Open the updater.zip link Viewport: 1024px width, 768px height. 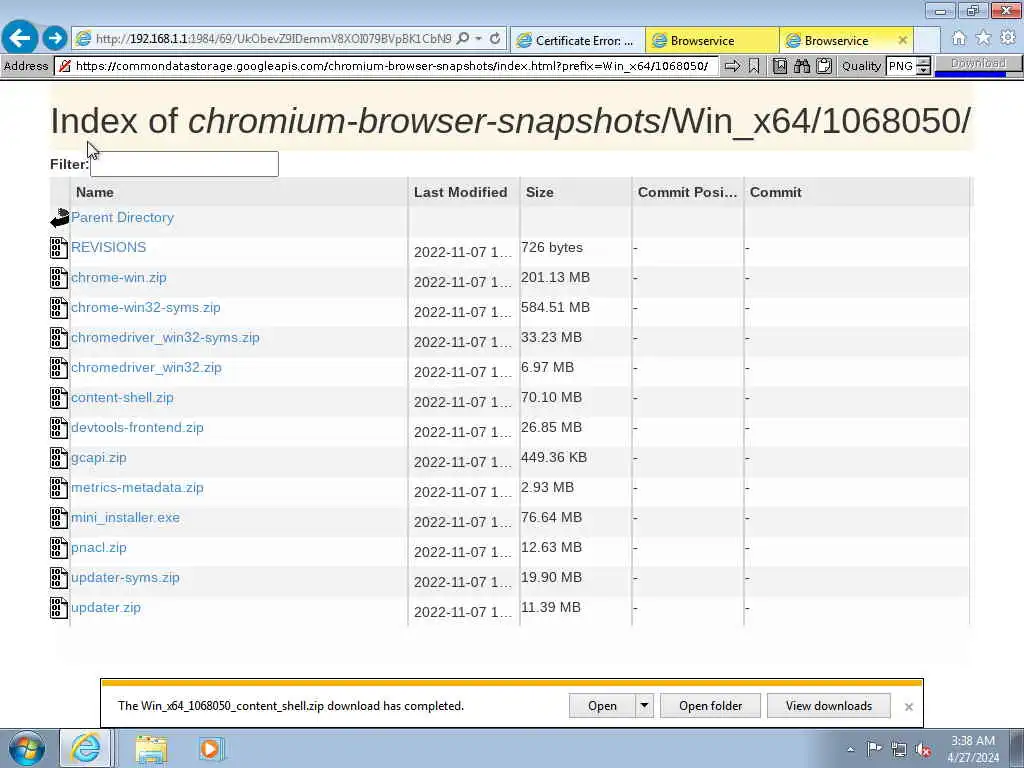[106, 608]
